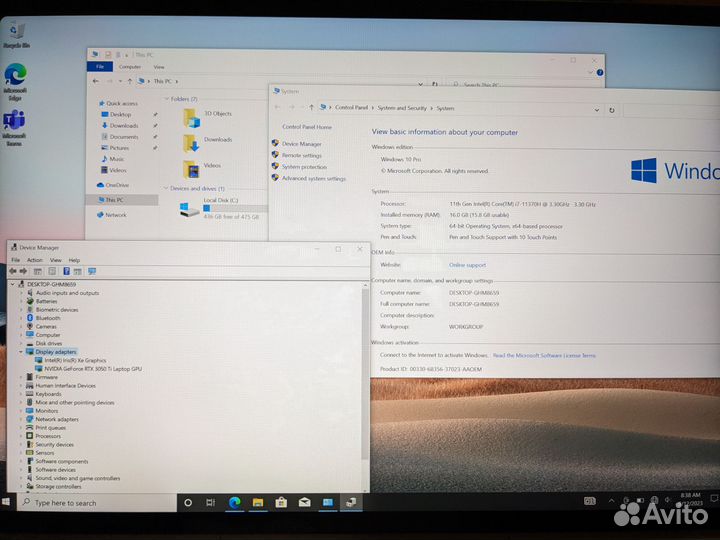Image resolution: width=720 pixels, height=540 pixels.
Task: Open Cortana circle on the taskbar
Action: [188, 502]
